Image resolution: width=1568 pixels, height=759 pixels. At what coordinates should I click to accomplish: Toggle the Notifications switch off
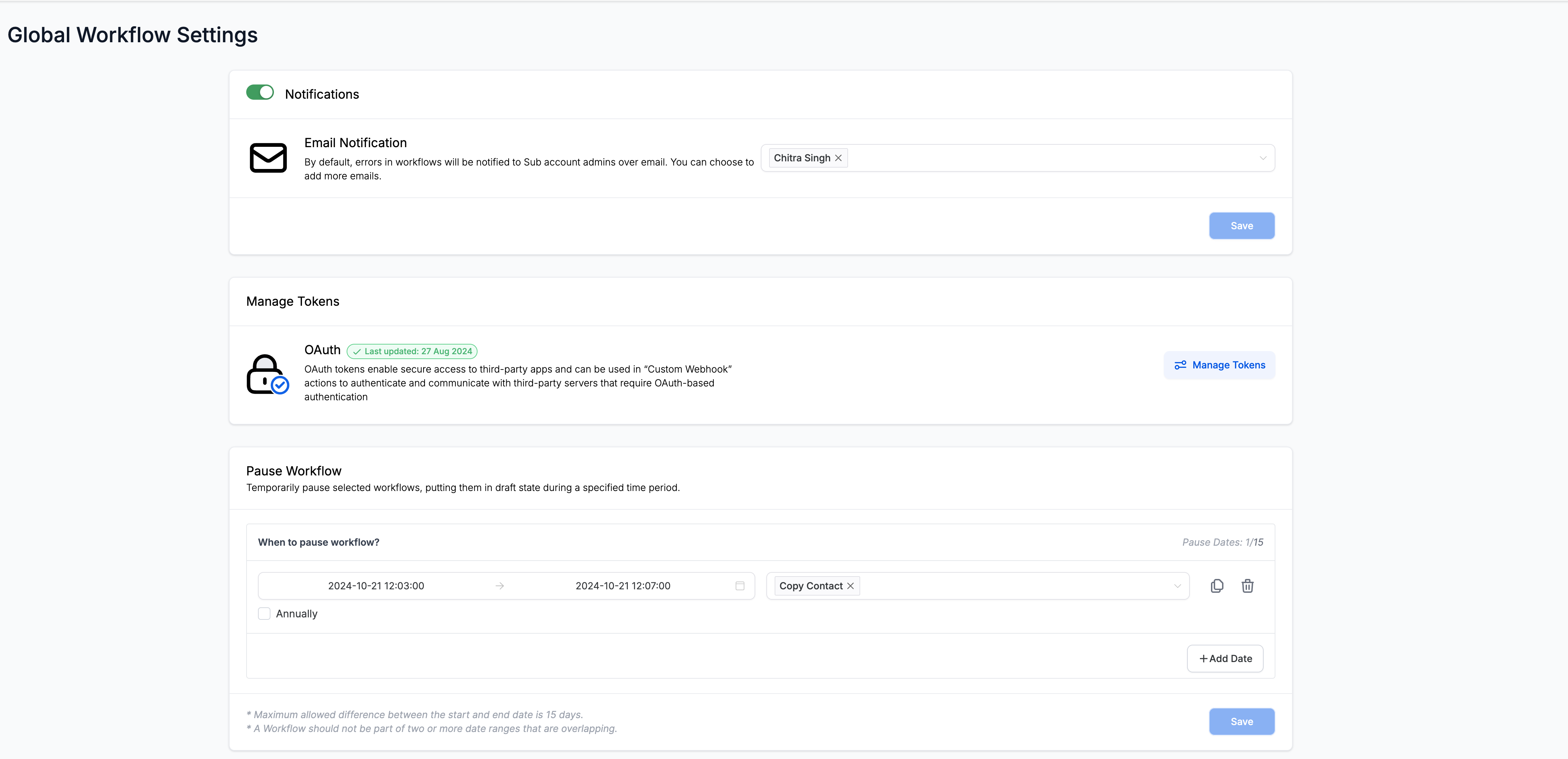pyautogui.click(x=260, y=92)
